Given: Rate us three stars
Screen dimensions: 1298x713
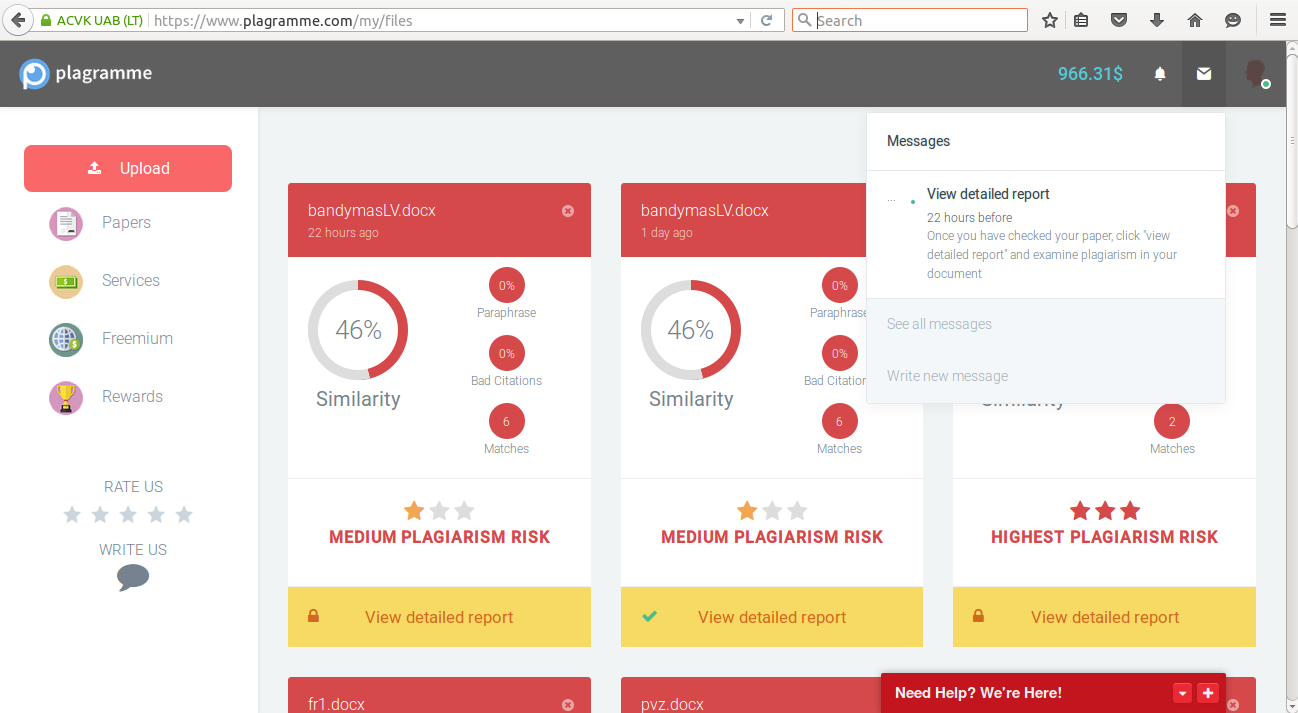Looking at the screenshot, I should 128,515.
